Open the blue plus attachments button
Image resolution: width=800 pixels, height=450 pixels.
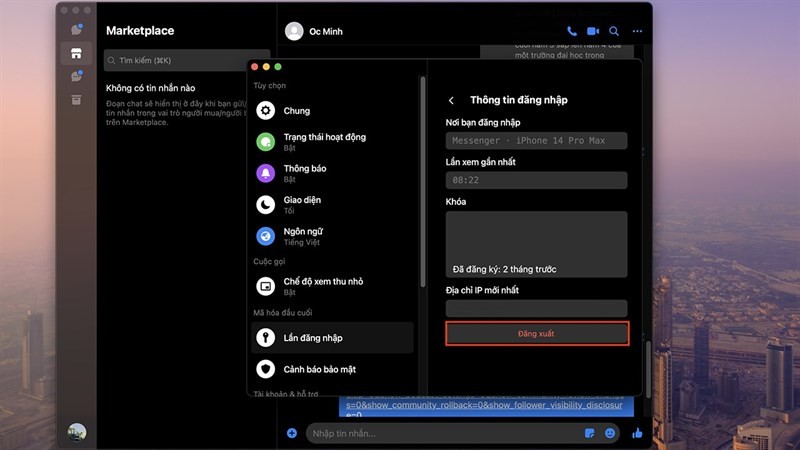(x=292, y=433)
